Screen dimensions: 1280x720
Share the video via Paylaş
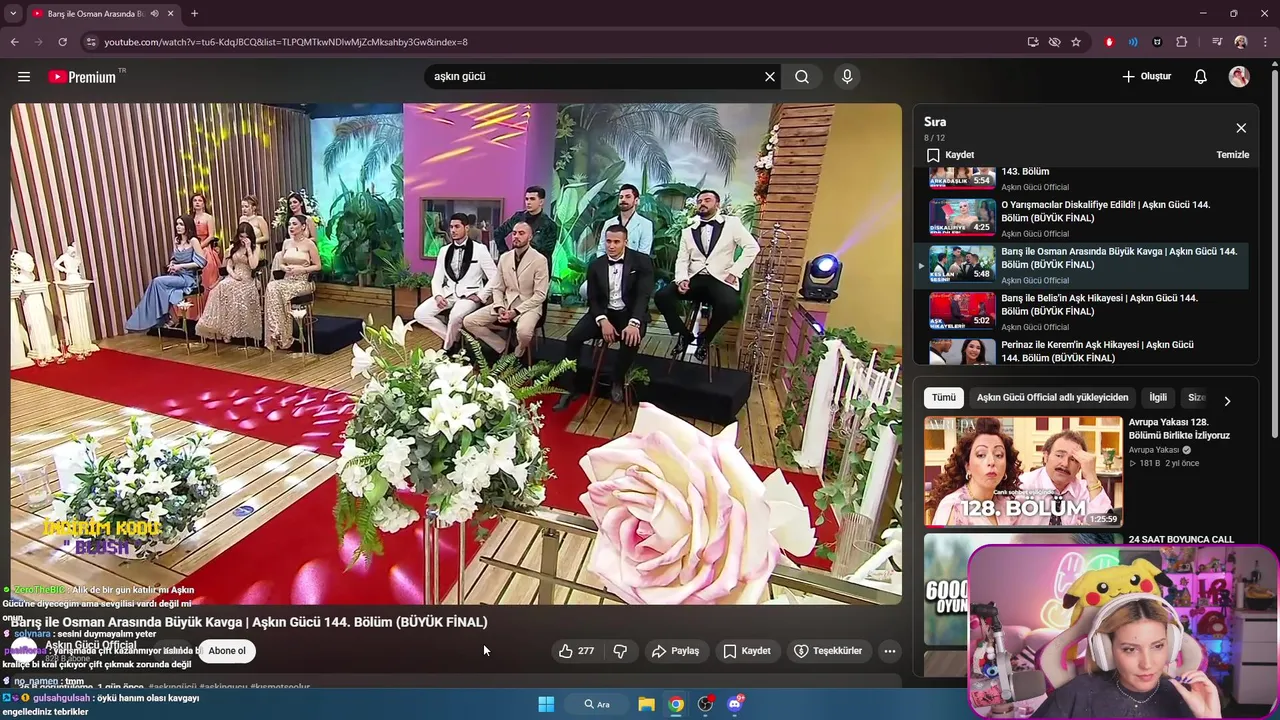point(675,651)
